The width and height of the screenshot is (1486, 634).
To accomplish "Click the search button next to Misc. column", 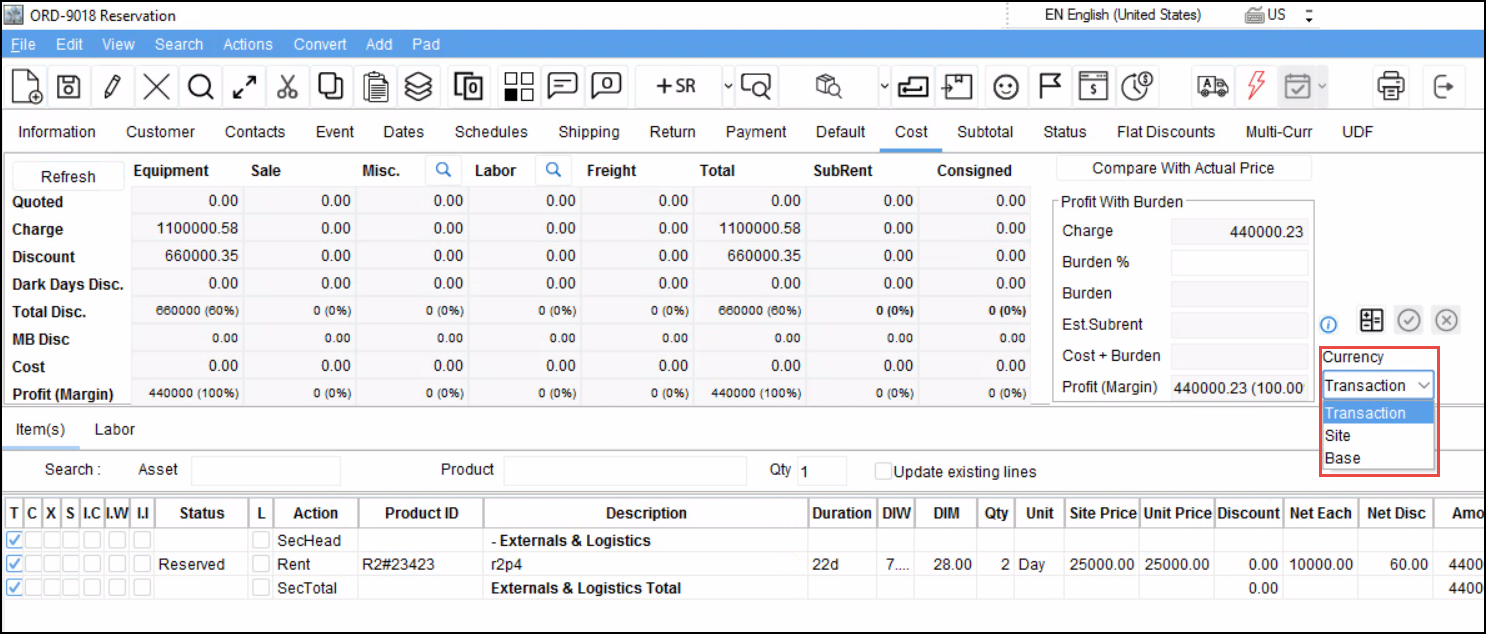I will point(444,170).
